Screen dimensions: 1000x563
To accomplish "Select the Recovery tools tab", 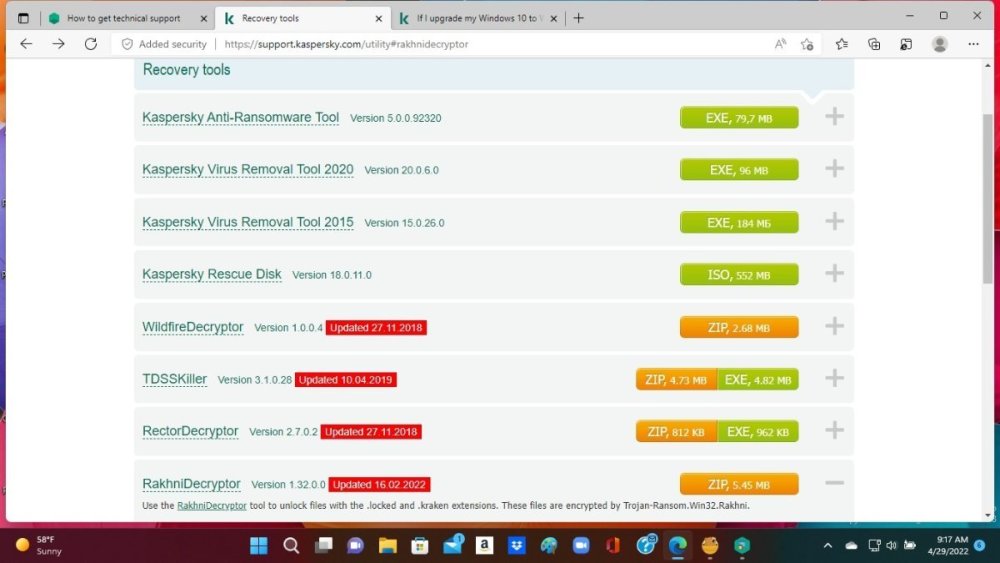I will pyautogui.click(x=303, y=18).
